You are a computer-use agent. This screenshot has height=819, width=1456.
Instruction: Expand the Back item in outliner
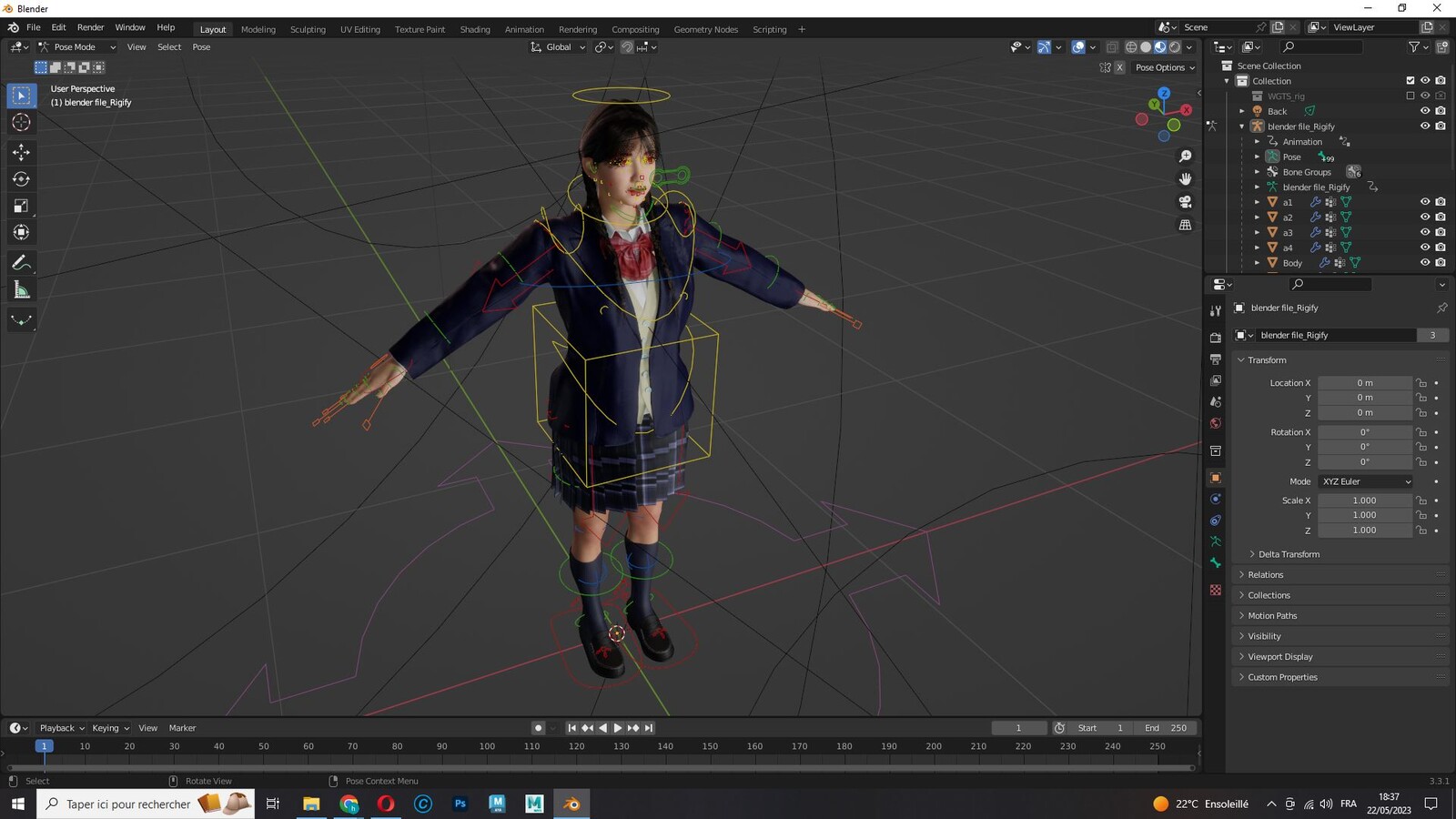1242,111
